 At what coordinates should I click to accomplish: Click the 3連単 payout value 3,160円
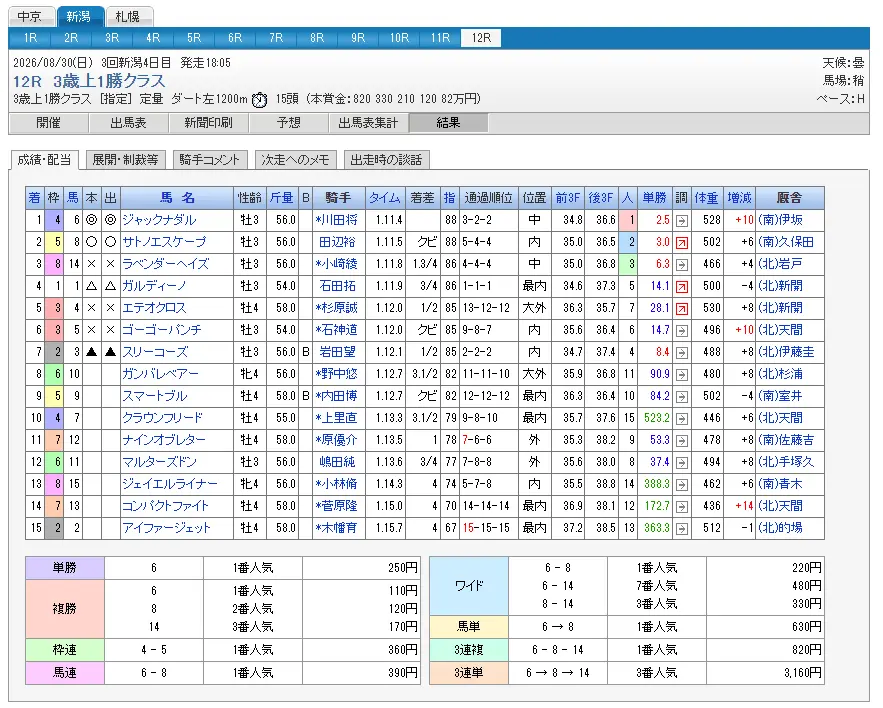(x=802, y=673)
